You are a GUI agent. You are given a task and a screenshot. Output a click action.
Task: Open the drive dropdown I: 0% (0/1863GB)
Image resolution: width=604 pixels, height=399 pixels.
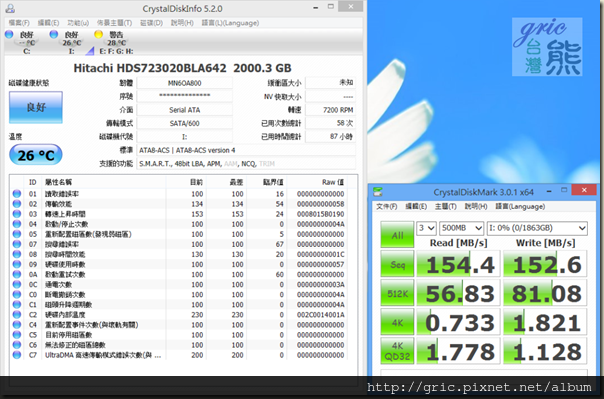click(x=537, y=228)
